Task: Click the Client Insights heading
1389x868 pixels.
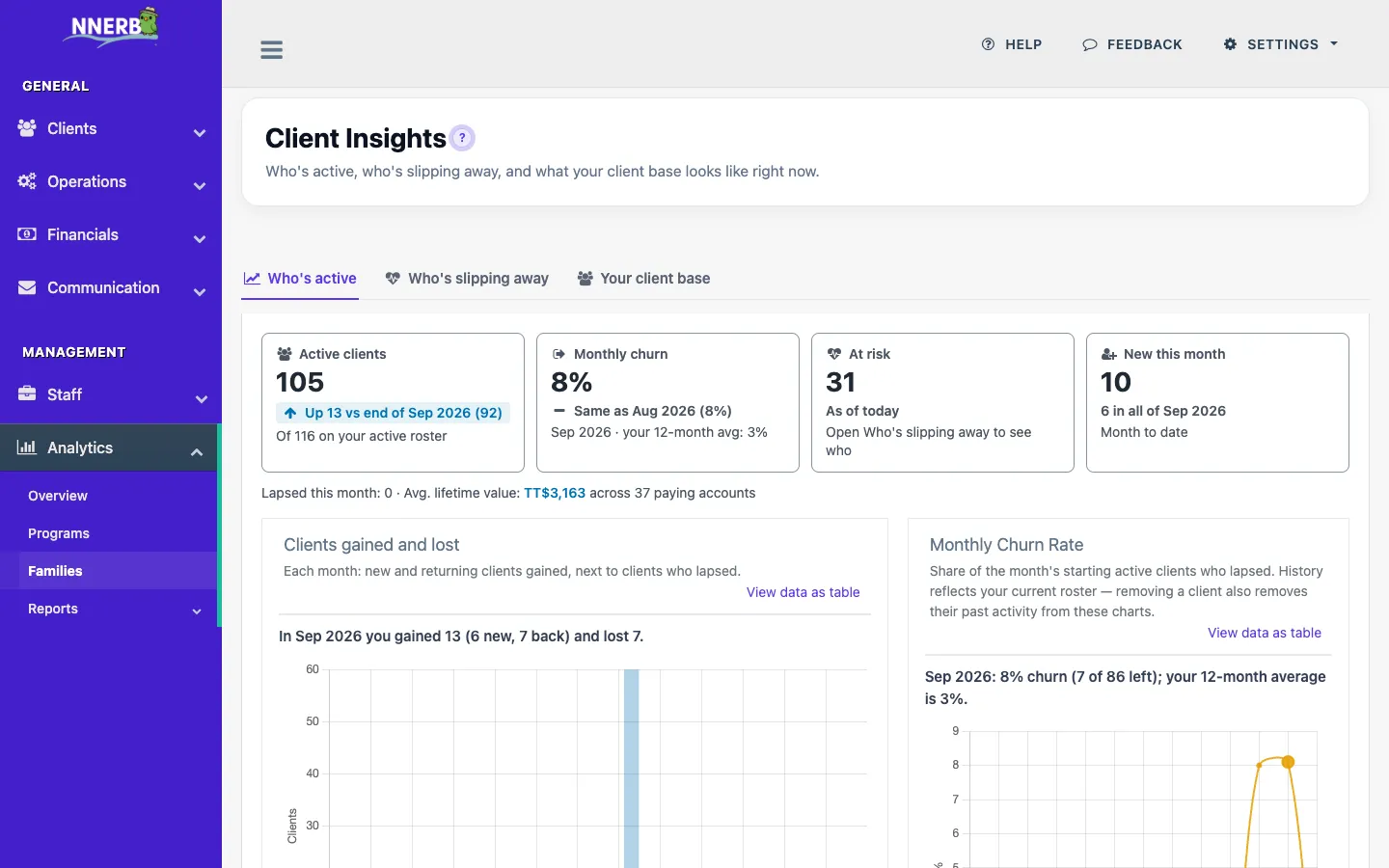Action: 355,139
